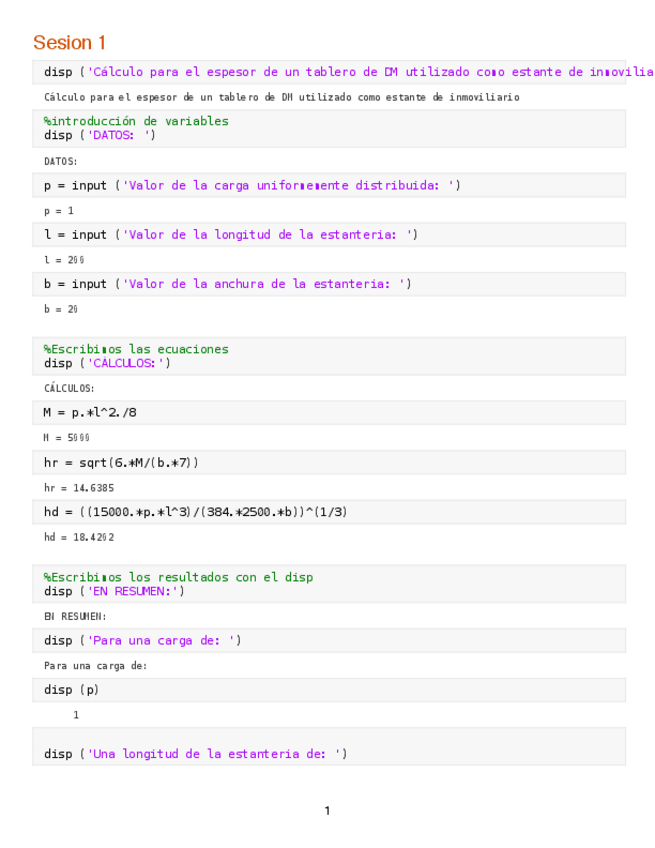Select the '%introducción de variables' comment line
The image size is (655, 848).
coord(136,121)
